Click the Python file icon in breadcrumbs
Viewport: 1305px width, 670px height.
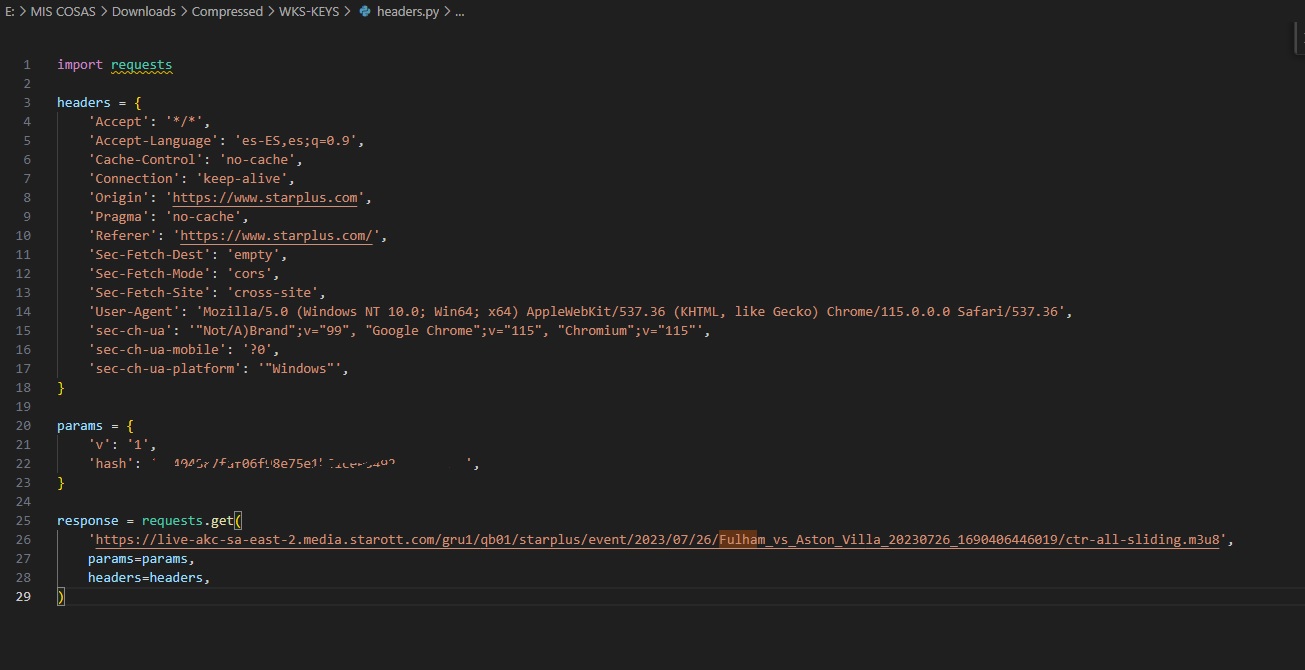(364, 12)
